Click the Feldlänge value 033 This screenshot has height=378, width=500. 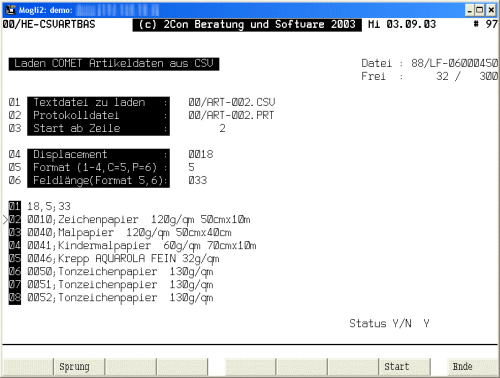point(198,180)
